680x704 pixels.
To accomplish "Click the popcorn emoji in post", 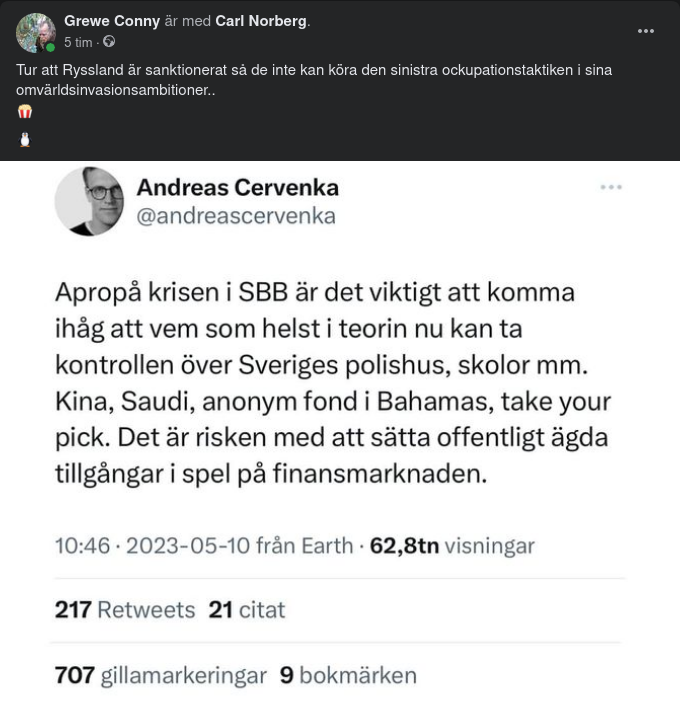I will pos(25,112).
